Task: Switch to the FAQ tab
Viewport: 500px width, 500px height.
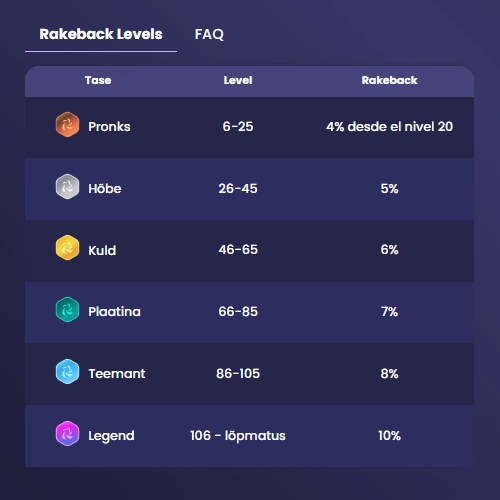Action: [209, 34]
